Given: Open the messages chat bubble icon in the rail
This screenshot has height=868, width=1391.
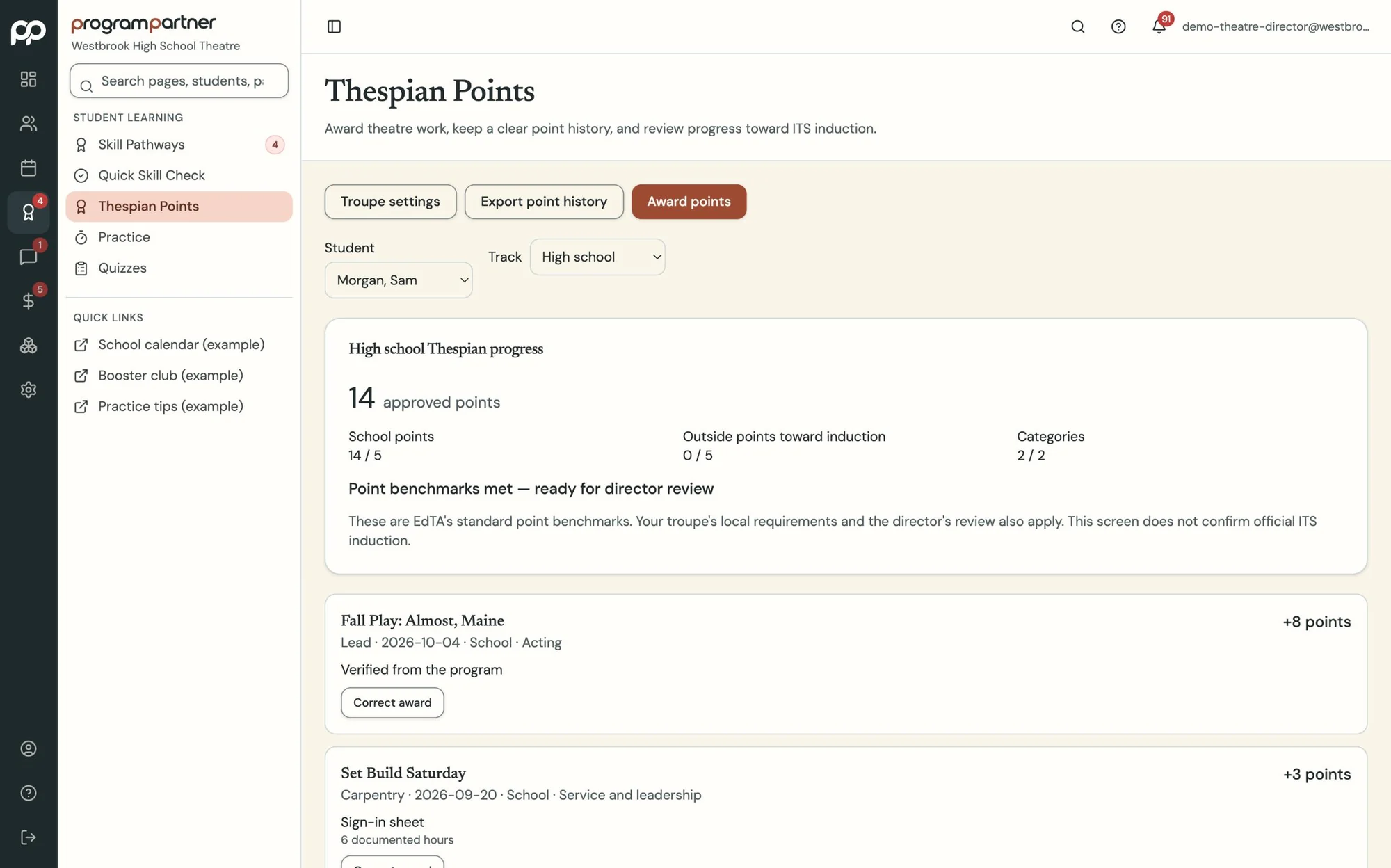Looking at the screenshot, I should tap(29, 257).
